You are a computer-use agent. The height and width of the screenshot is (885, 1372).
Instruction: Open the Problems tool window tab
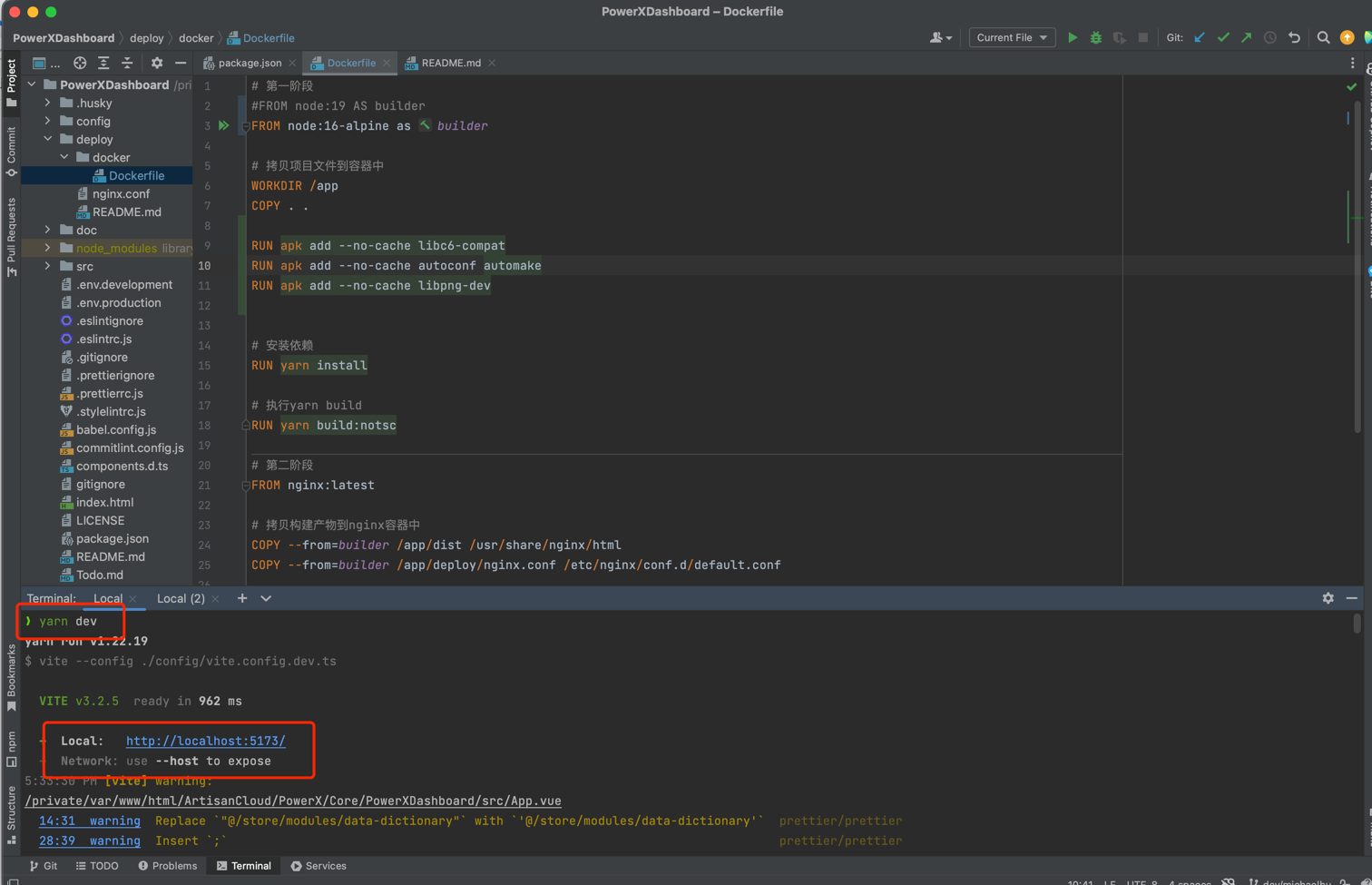click(x=168, y=866)
